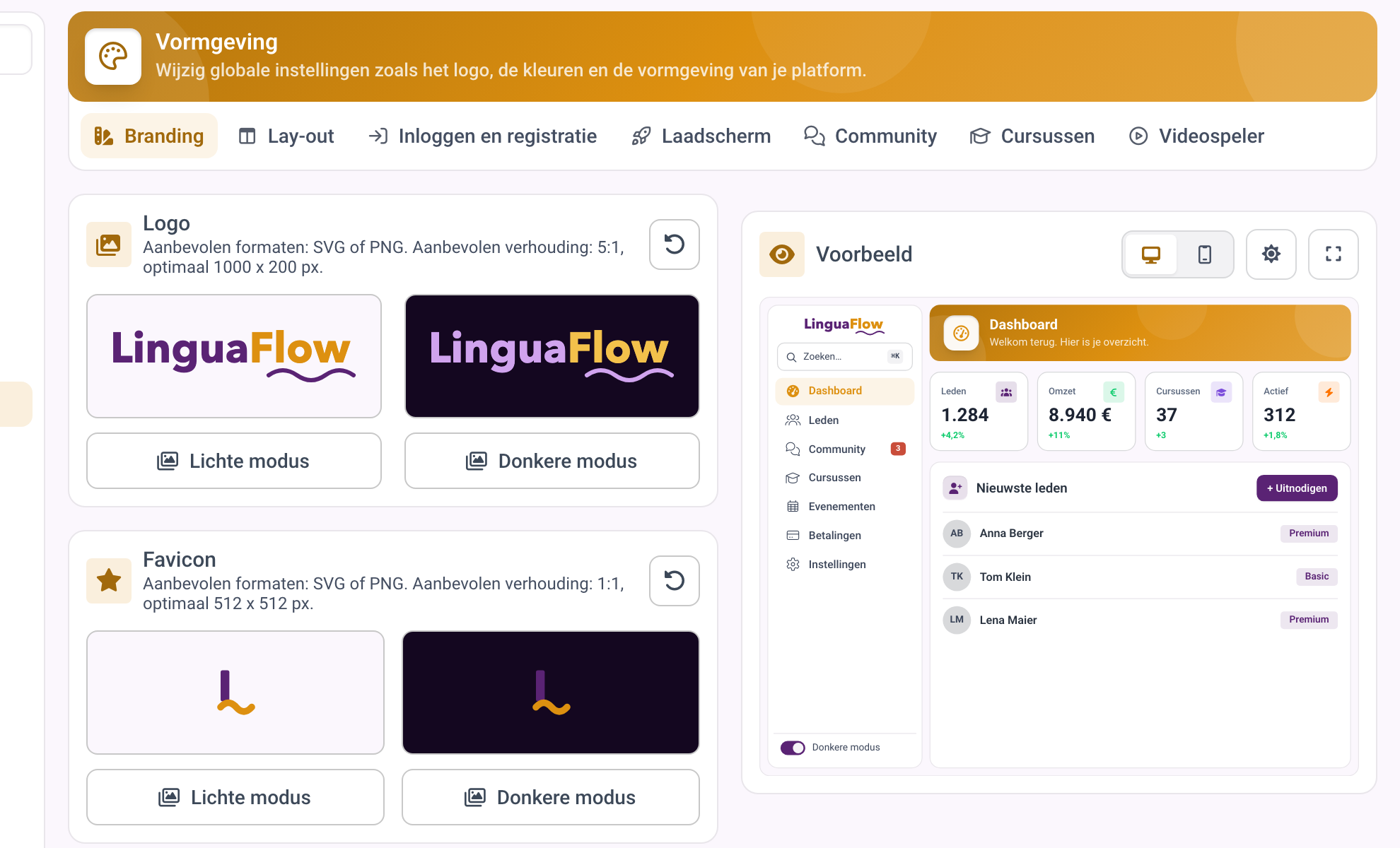Reset the Favicon with its undo icon
The height and width of the screenshot is (848, 1400).
pyautogui.click(x=675, y=581)
